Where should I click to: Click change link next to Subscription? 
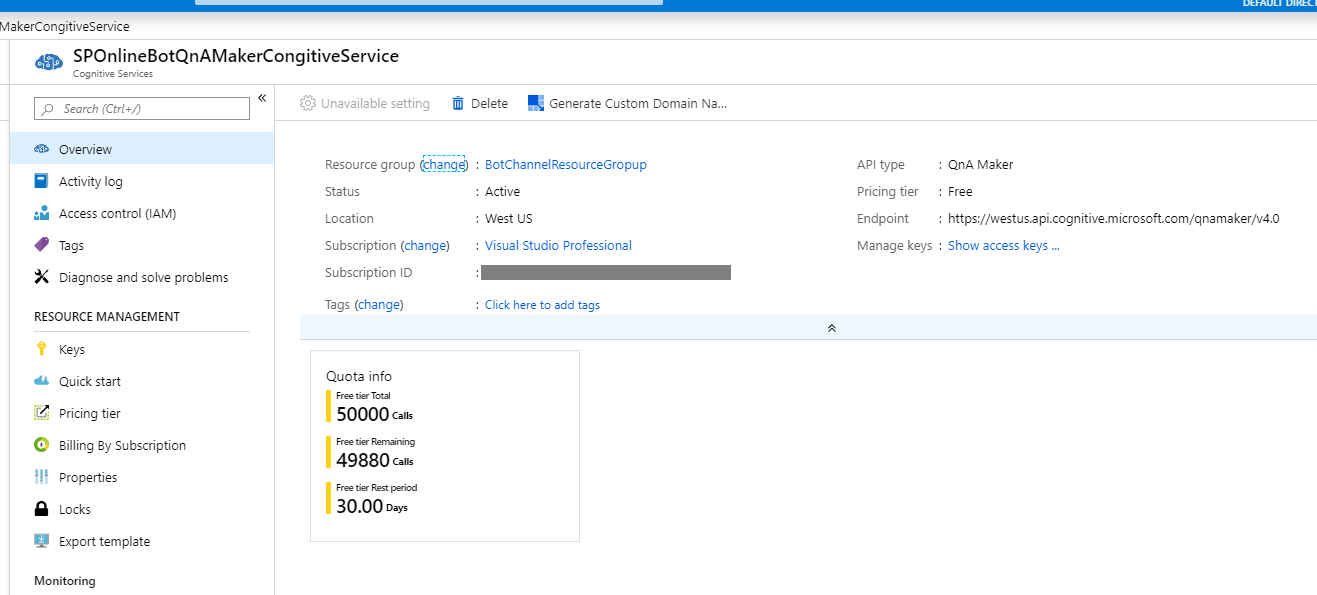[425, 245]
